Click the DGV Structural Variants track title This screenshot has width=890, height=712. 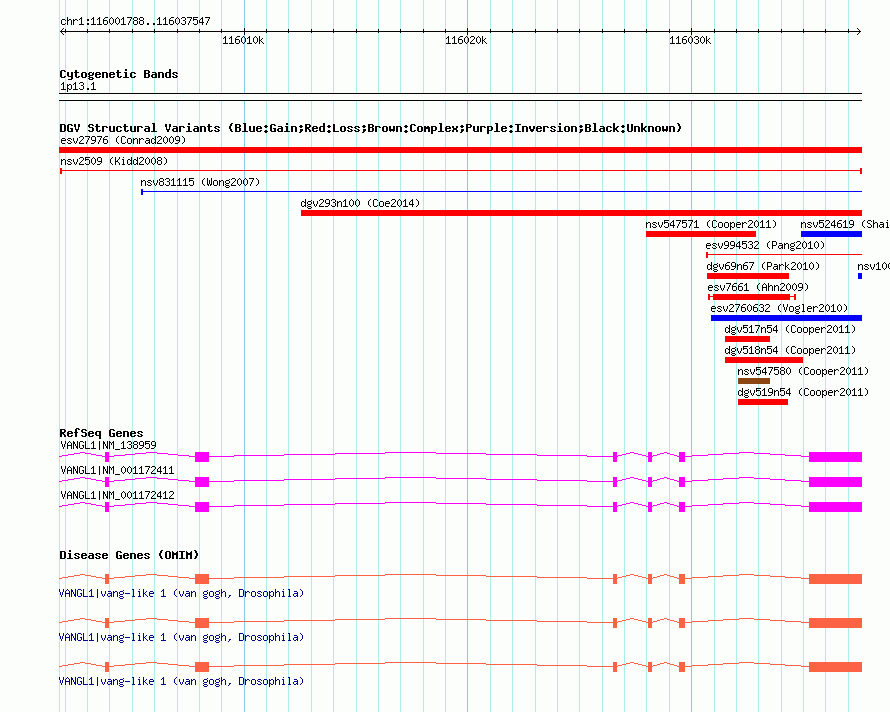pos(371,128)
